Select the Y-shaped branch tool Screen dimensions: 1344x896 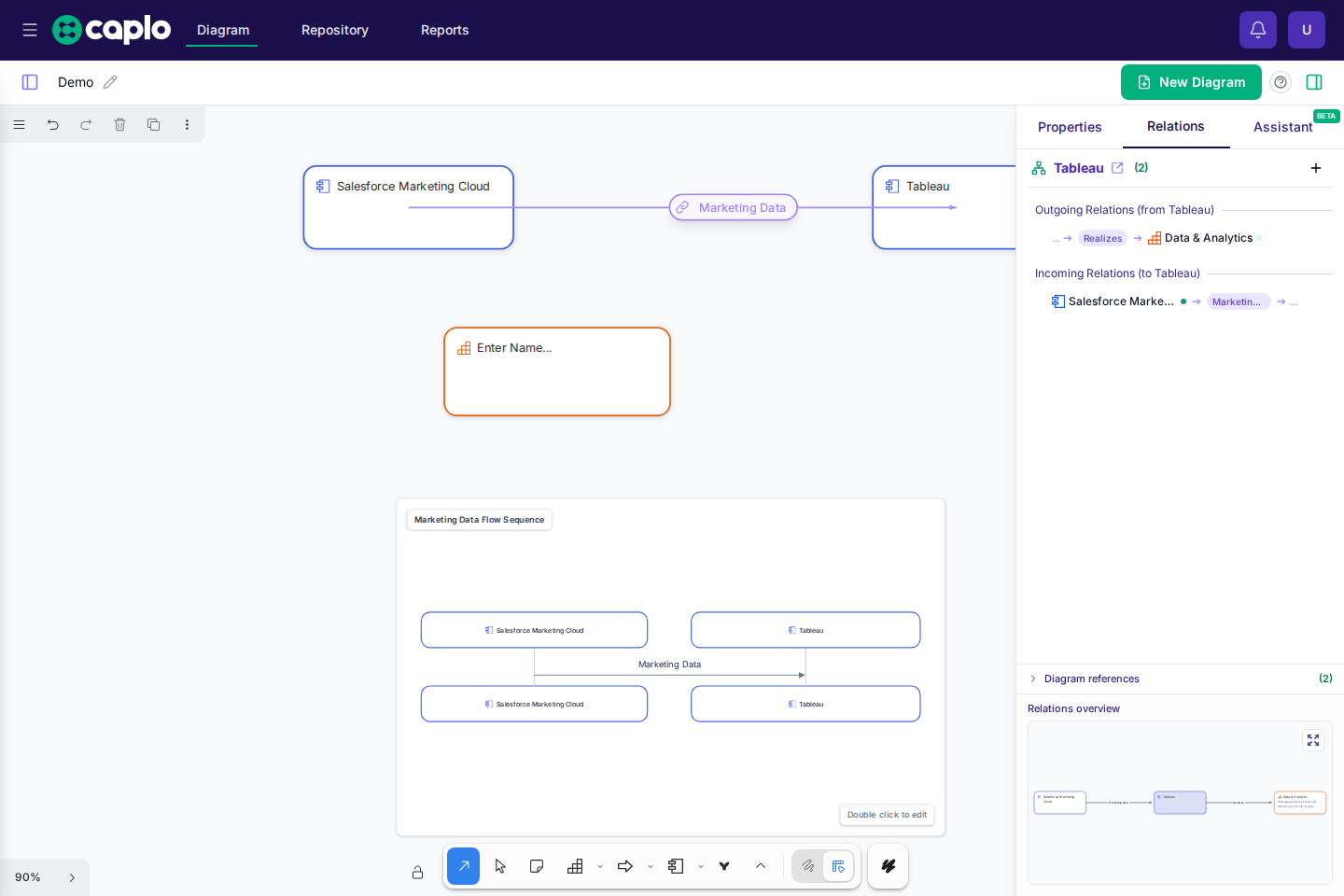point(724,866)
